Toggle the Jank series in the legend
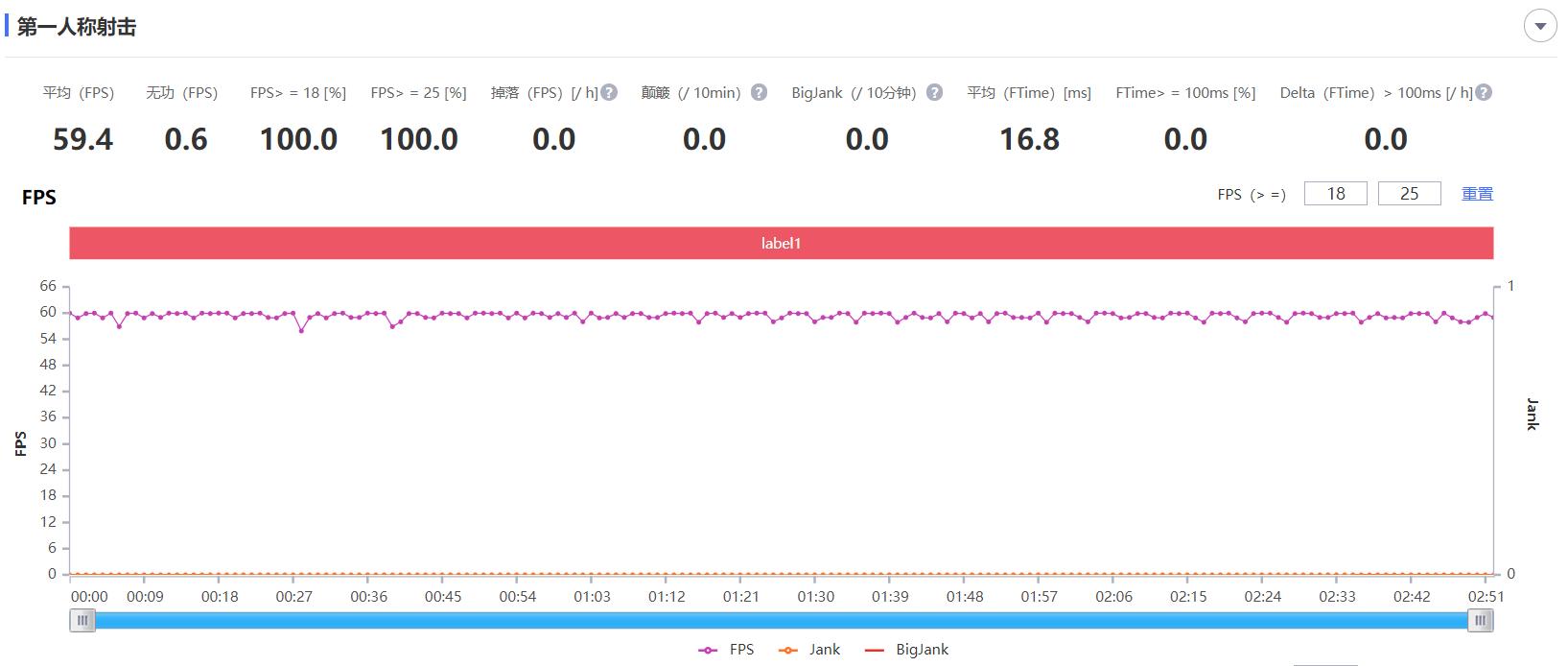 [x=809, y=650]
